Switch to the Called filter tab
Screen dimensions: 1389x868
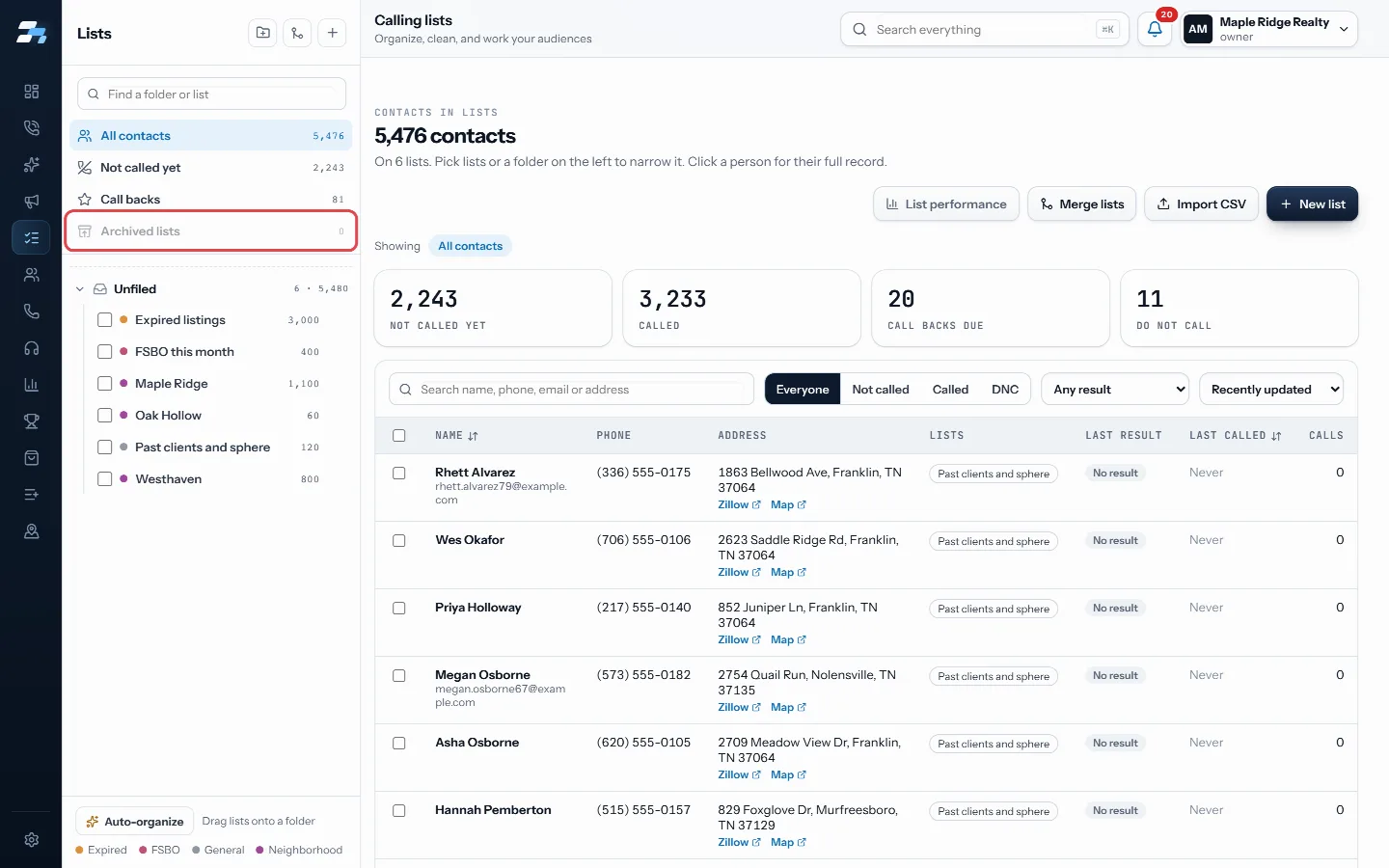(x=950, y=390)
